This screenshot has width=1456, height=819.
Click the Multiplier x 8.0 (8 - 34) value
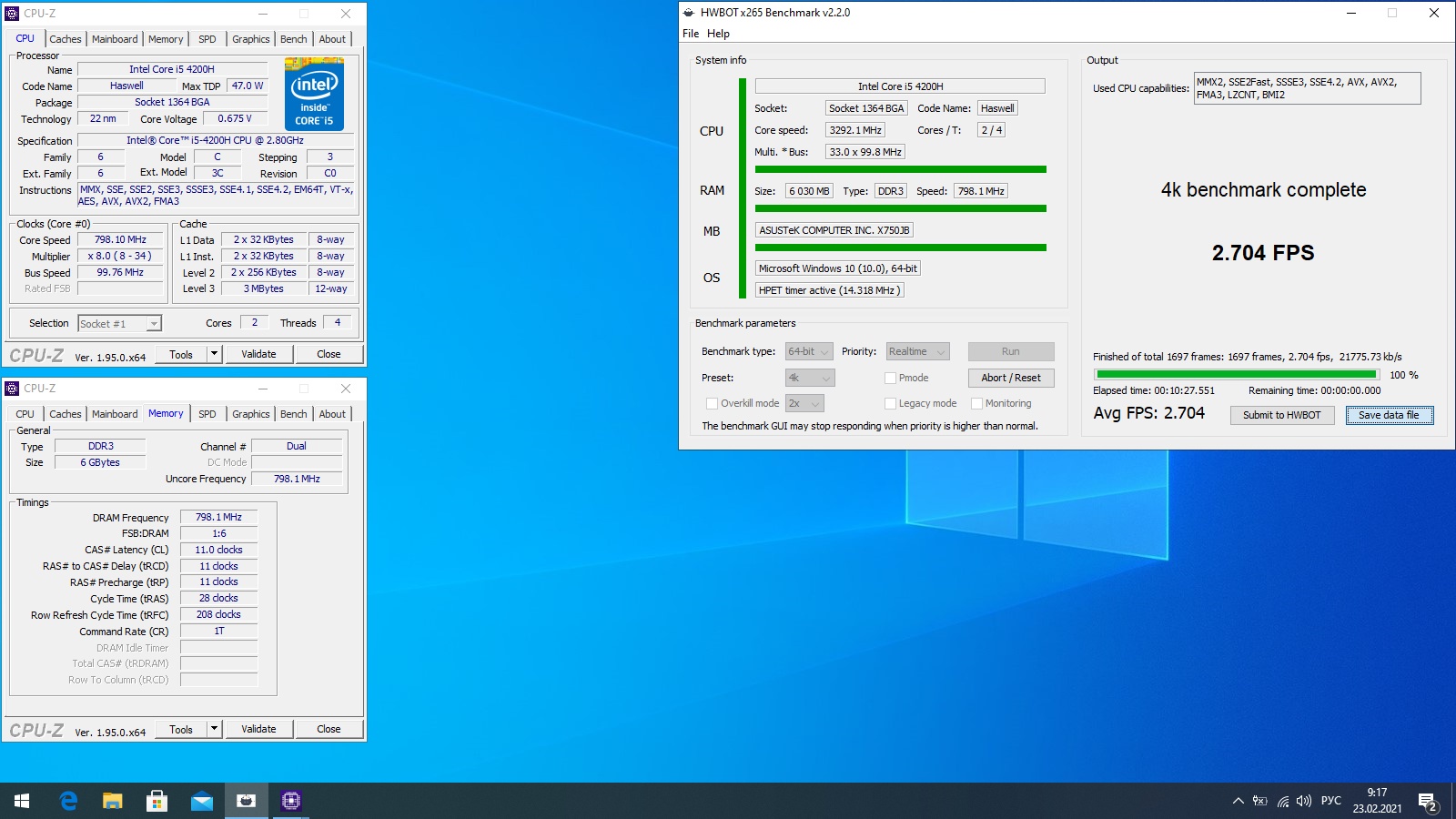pos(120,256)
